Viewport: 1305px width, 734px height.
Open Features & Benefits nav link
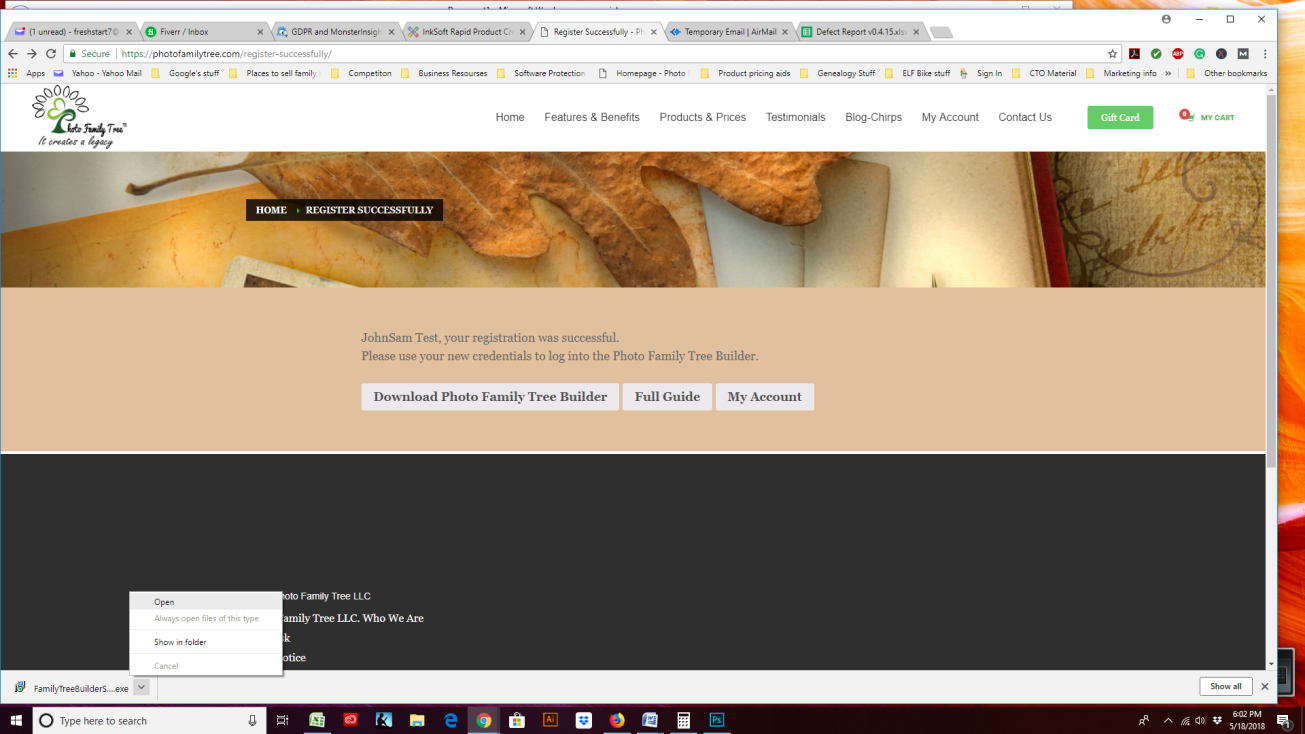pyautogui.click(x=592, y=117)
